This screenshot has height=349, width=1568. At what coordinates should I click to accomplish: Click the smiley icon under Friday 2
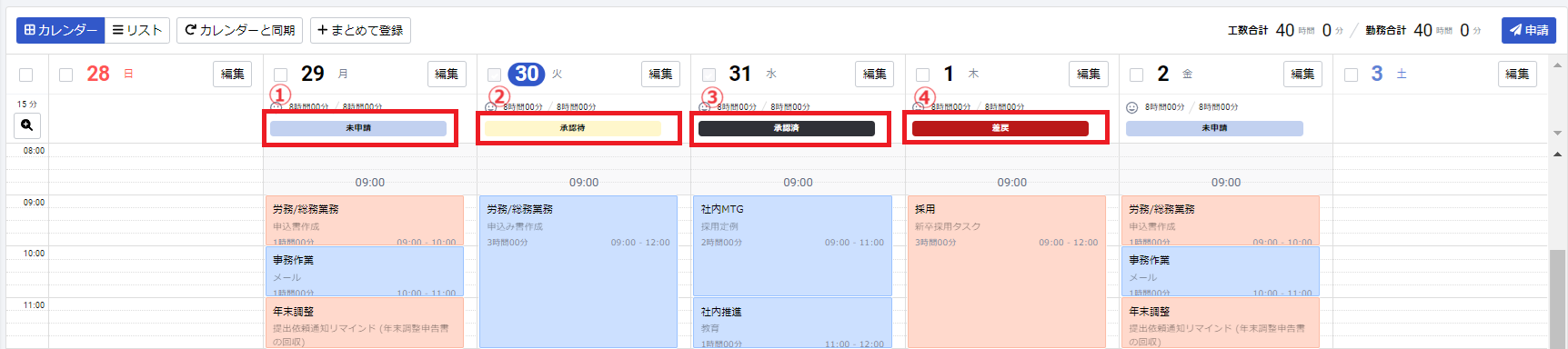click(x=1132, y=107)
